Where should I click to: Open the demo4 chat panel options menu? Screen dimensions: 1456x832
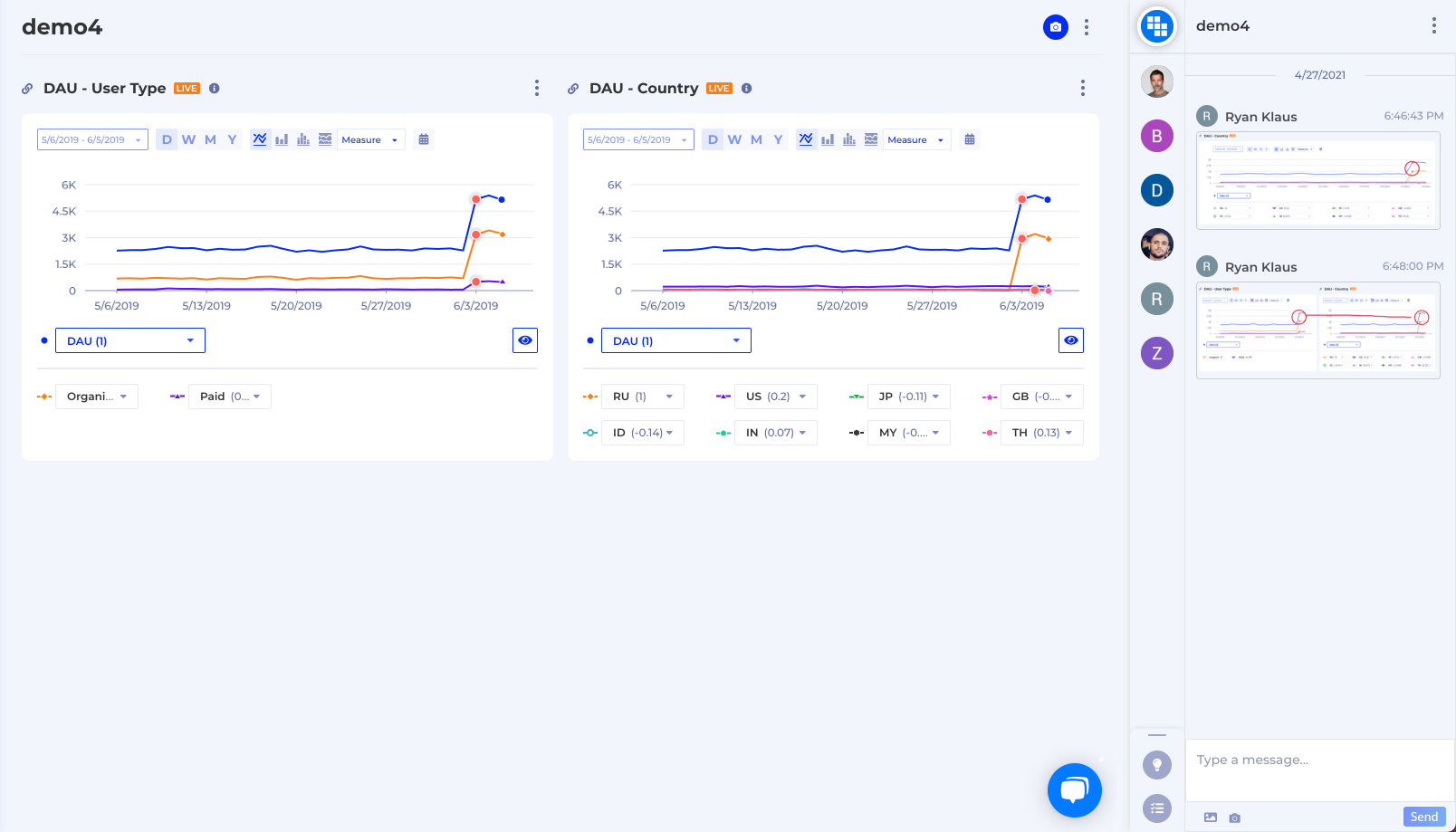pyautogui.click(x=1433, y=25)
